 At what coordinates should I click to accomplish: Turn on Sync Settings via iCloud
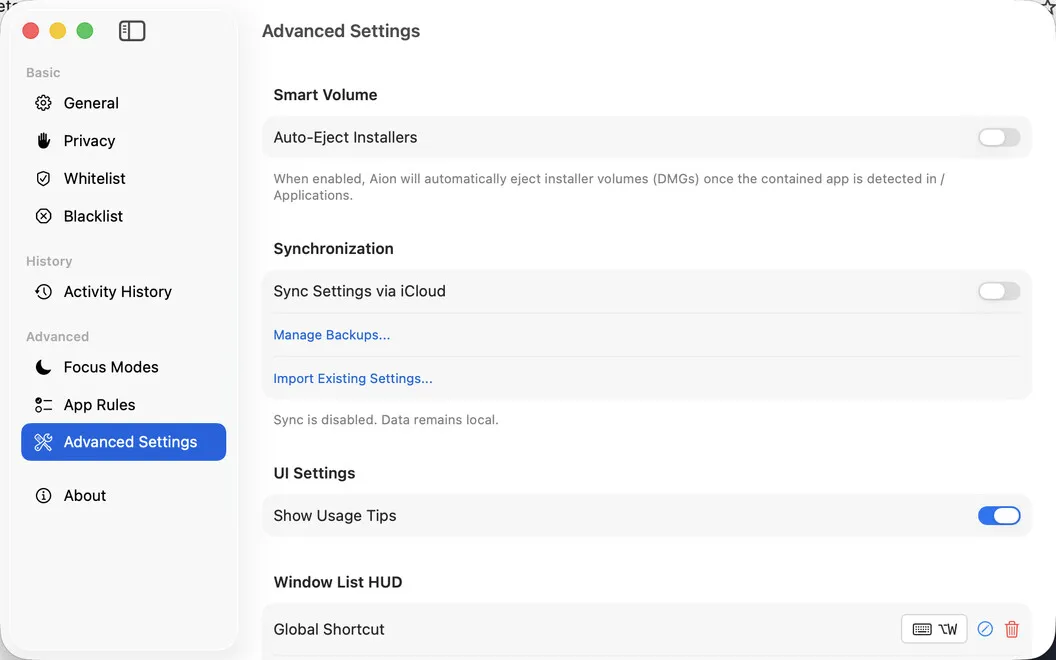click(x=999, y=291)
